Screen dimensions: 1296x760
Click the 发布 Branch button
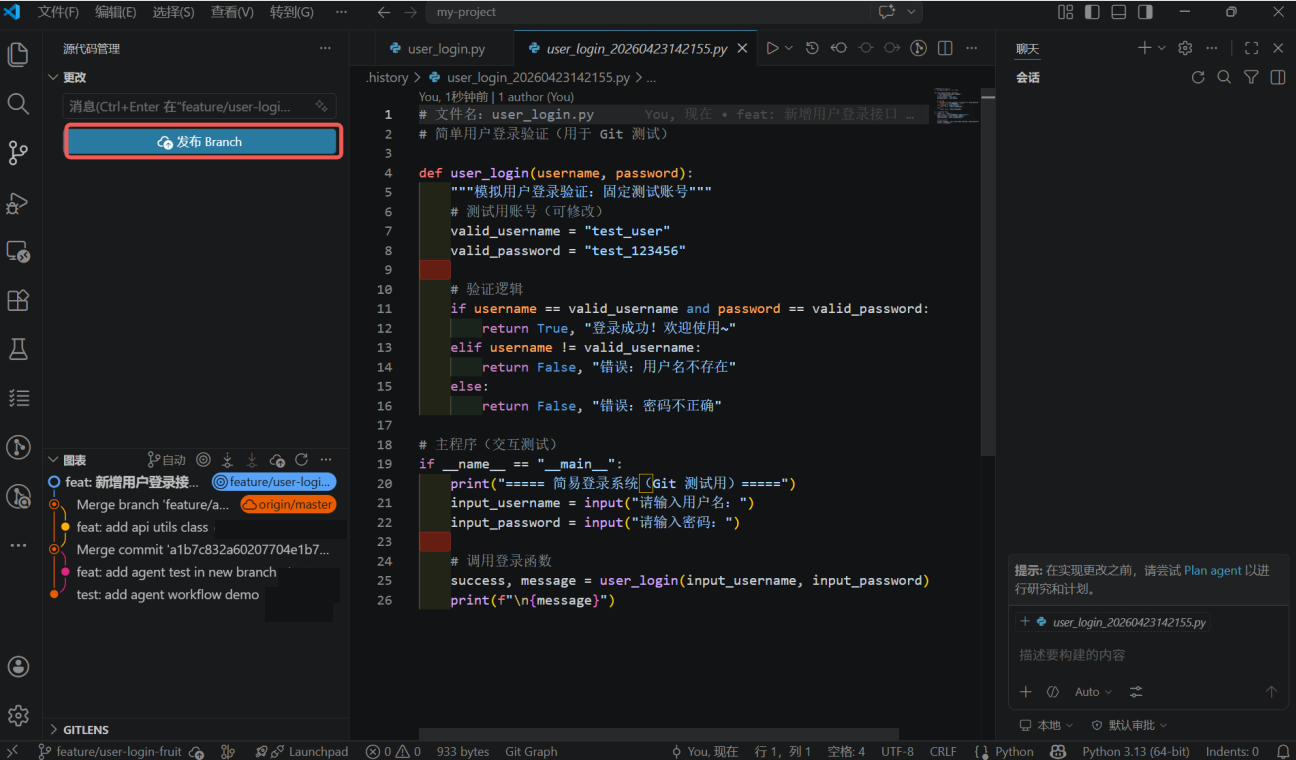pos(203,142)
